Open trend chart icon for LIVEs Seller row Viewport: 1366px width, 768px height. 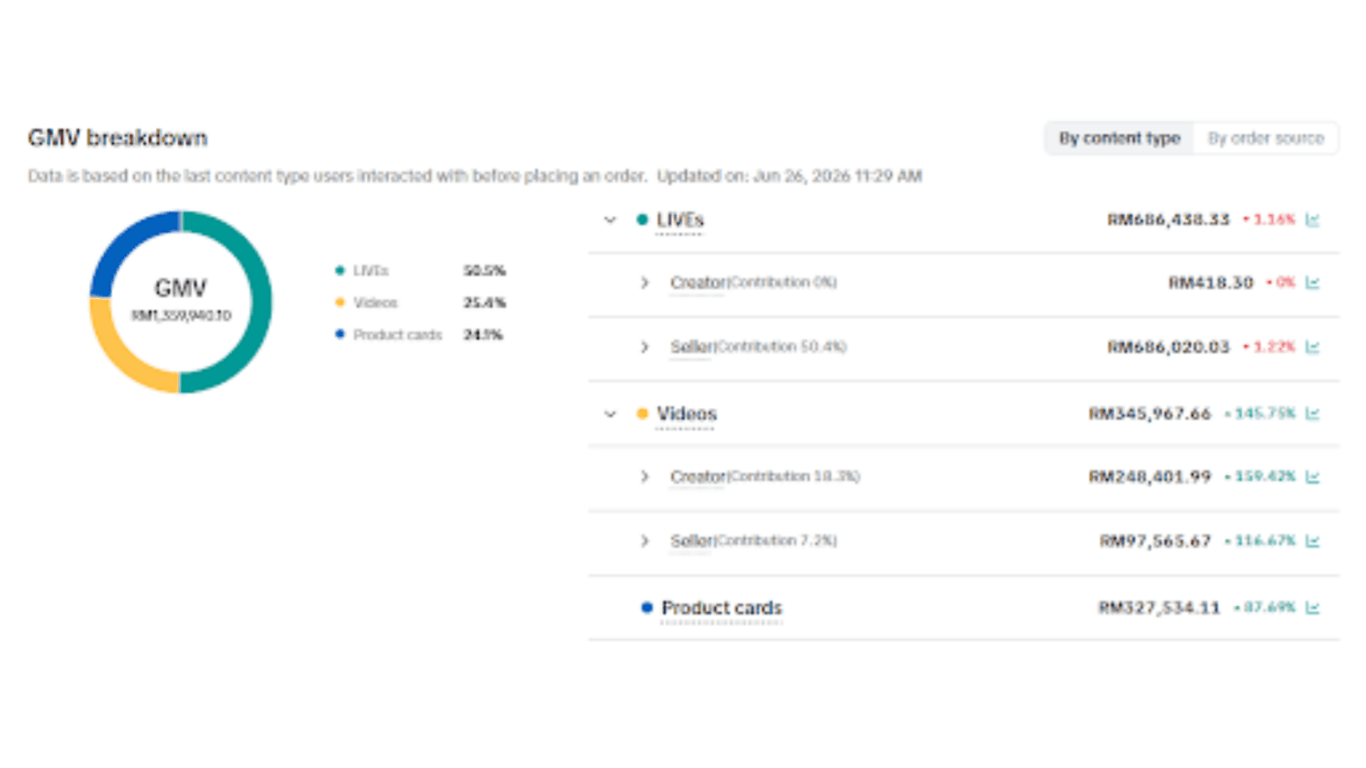coord(1312,347)
